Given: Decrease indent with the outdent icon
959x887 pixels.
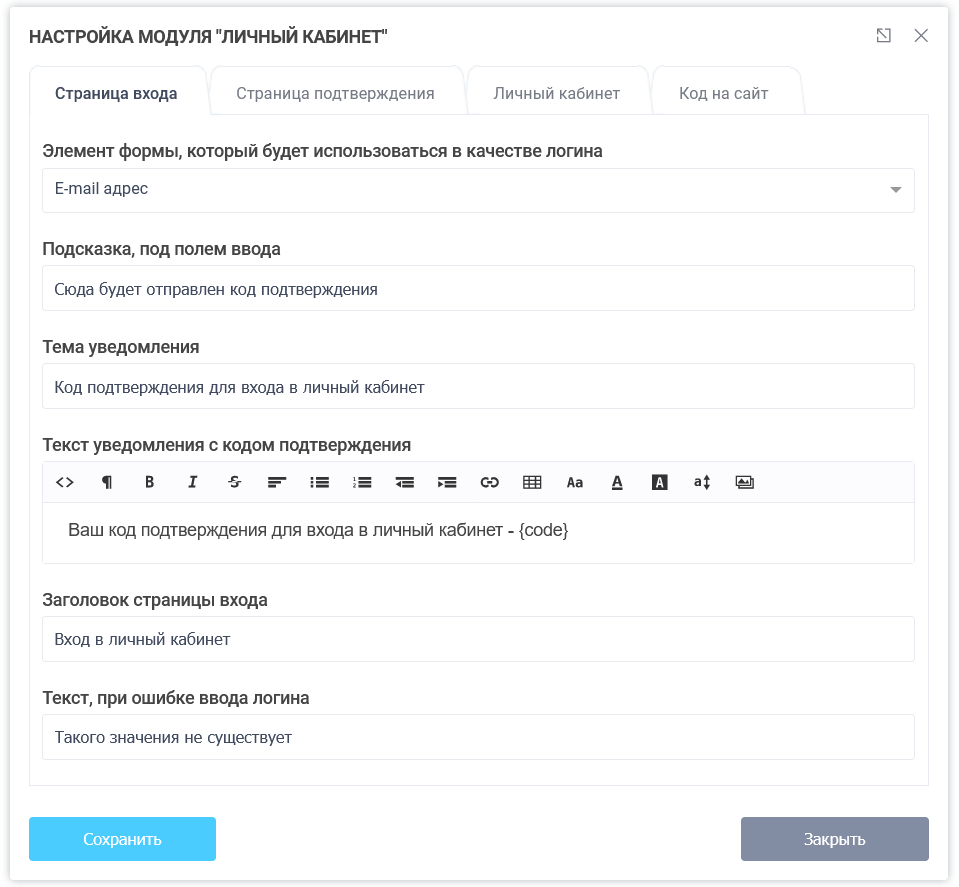Looking at the screenshot, I should pyautogui.click(x=405, y=482).
